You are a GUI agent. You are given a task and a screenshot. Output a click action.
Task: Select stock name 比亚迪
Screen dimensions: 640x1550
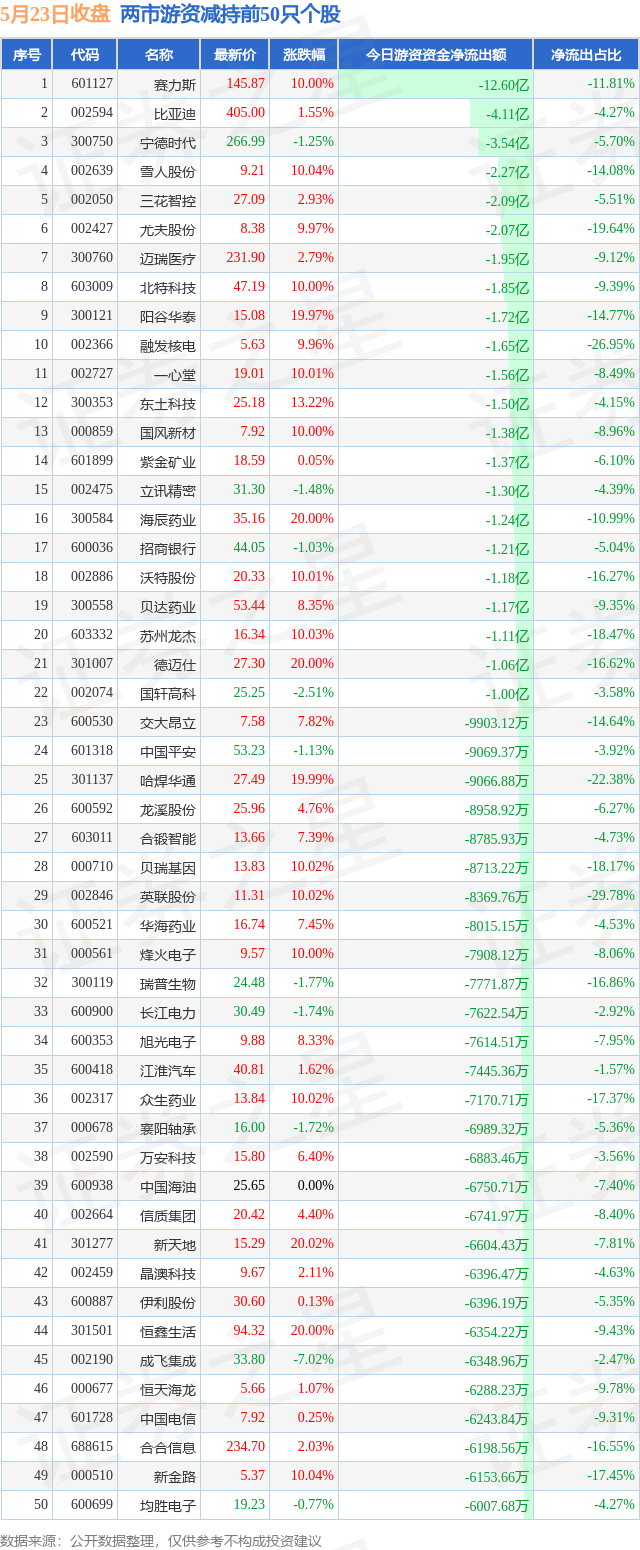click(x=175, y=114)
